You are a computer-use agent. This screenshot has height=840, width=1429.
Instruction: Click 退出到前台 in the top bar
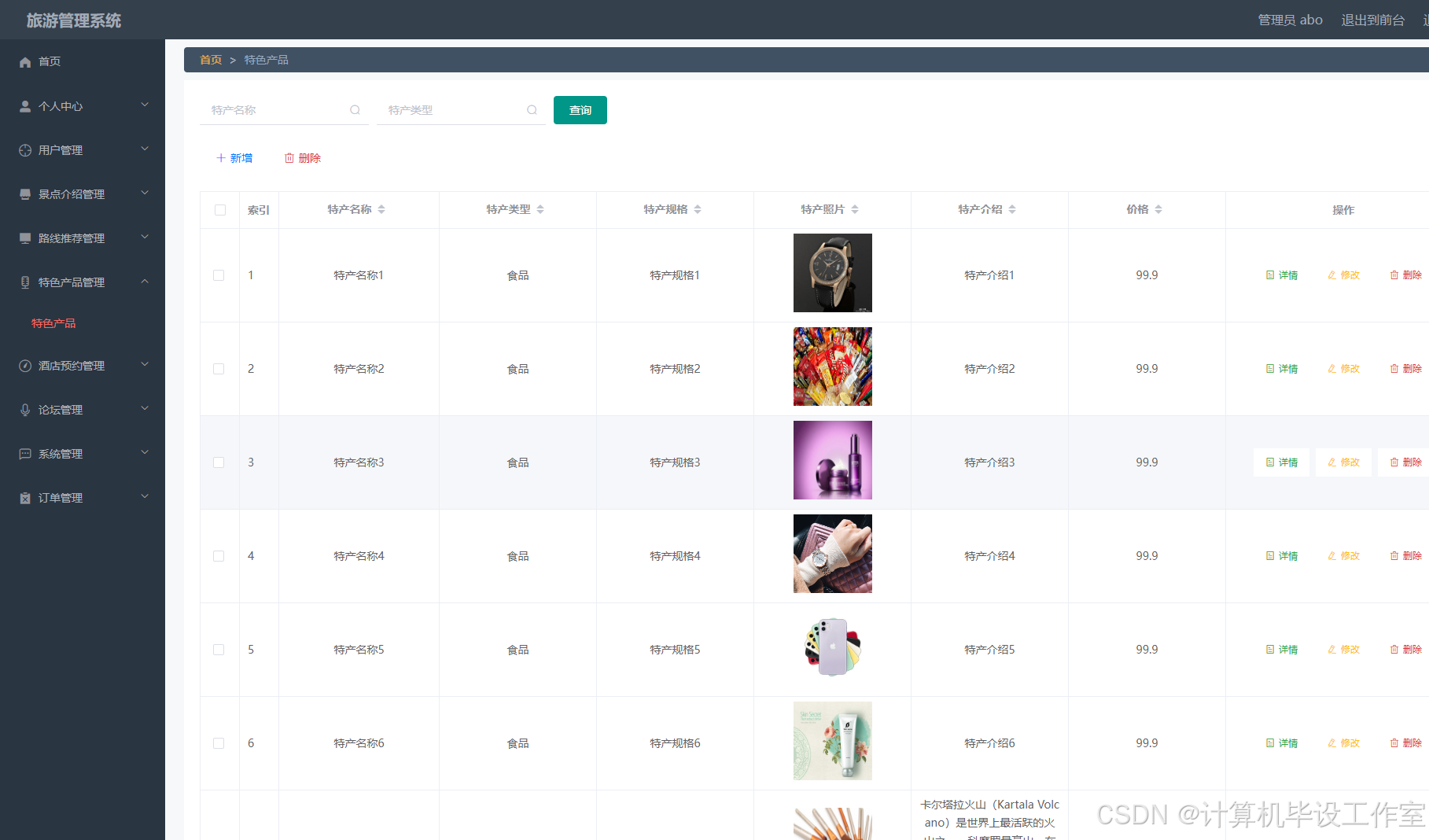(x=1372, y=20)
